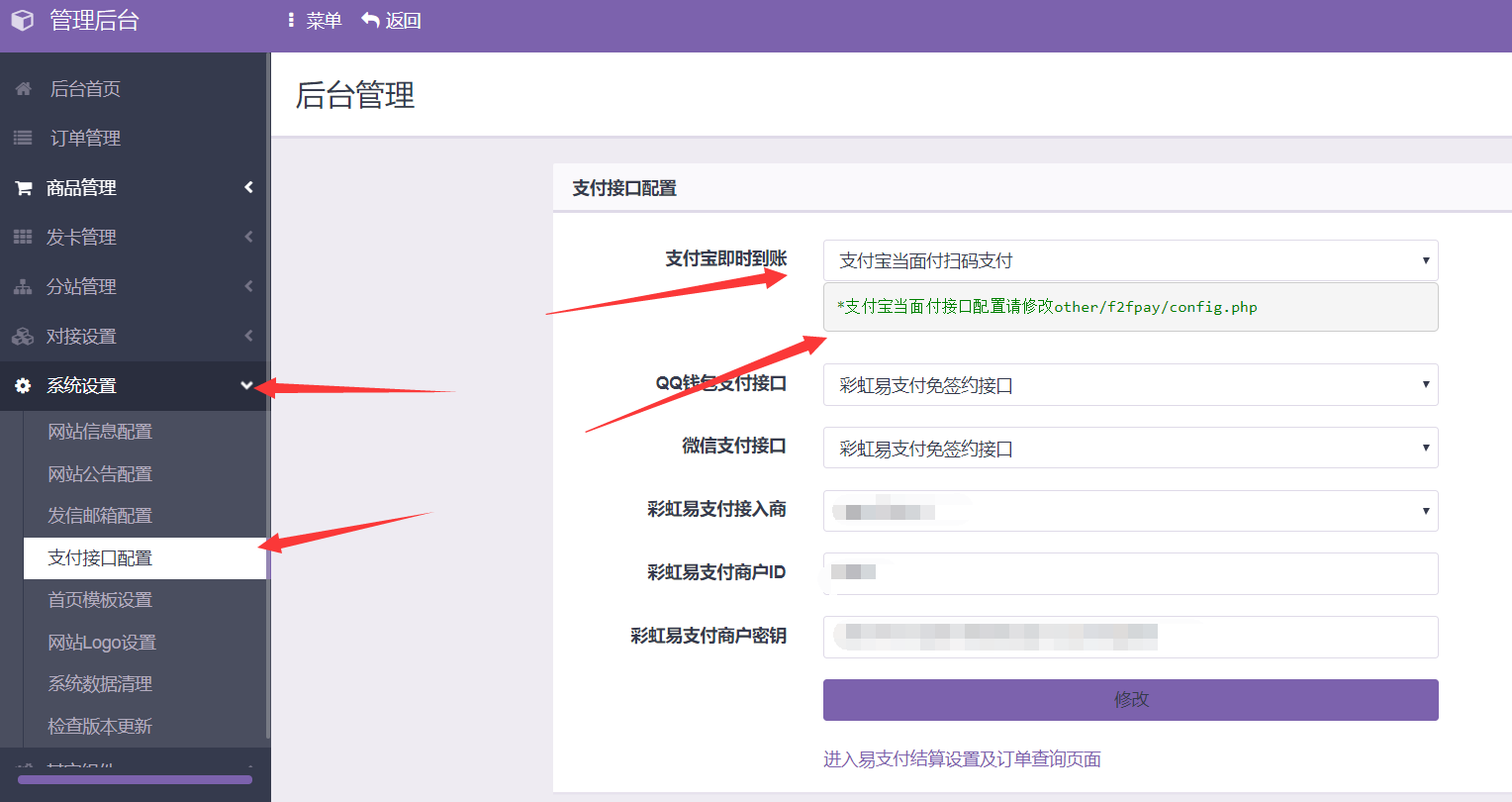Screen dimensions: 1512x802
Task: Open the QQ钱包支付接口 dropdown
Action: 1128,385
